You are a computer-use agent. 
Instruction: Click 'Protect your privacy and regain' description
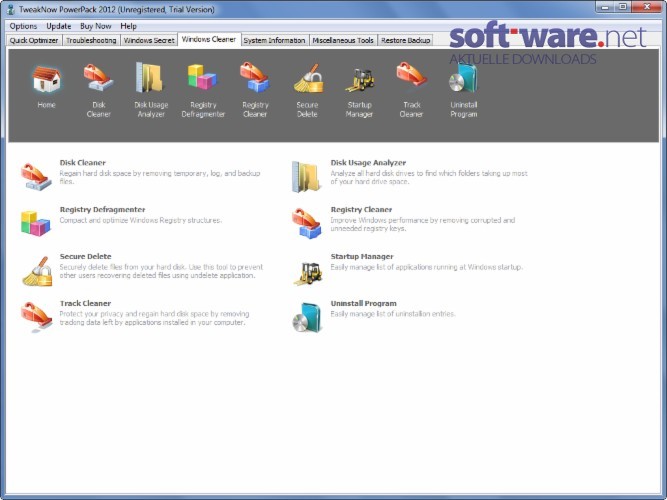[x=154, y=318]
